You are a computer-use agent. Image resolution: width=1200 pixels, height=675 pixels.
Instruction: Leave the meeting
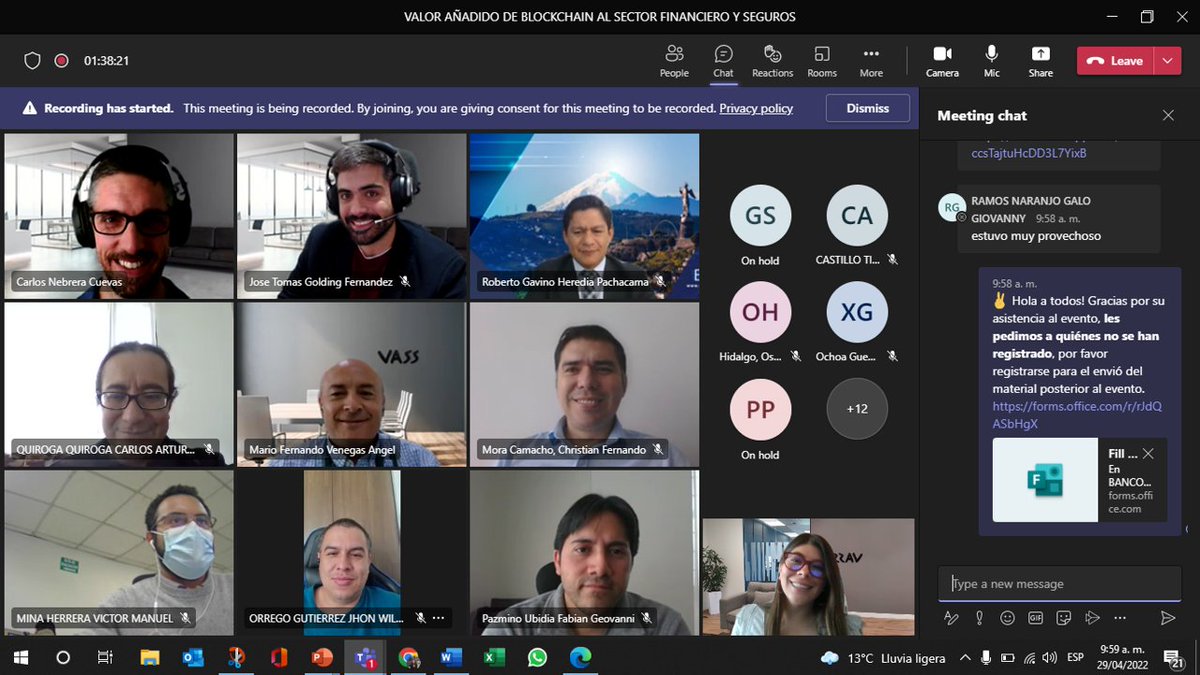point(1115,61)
